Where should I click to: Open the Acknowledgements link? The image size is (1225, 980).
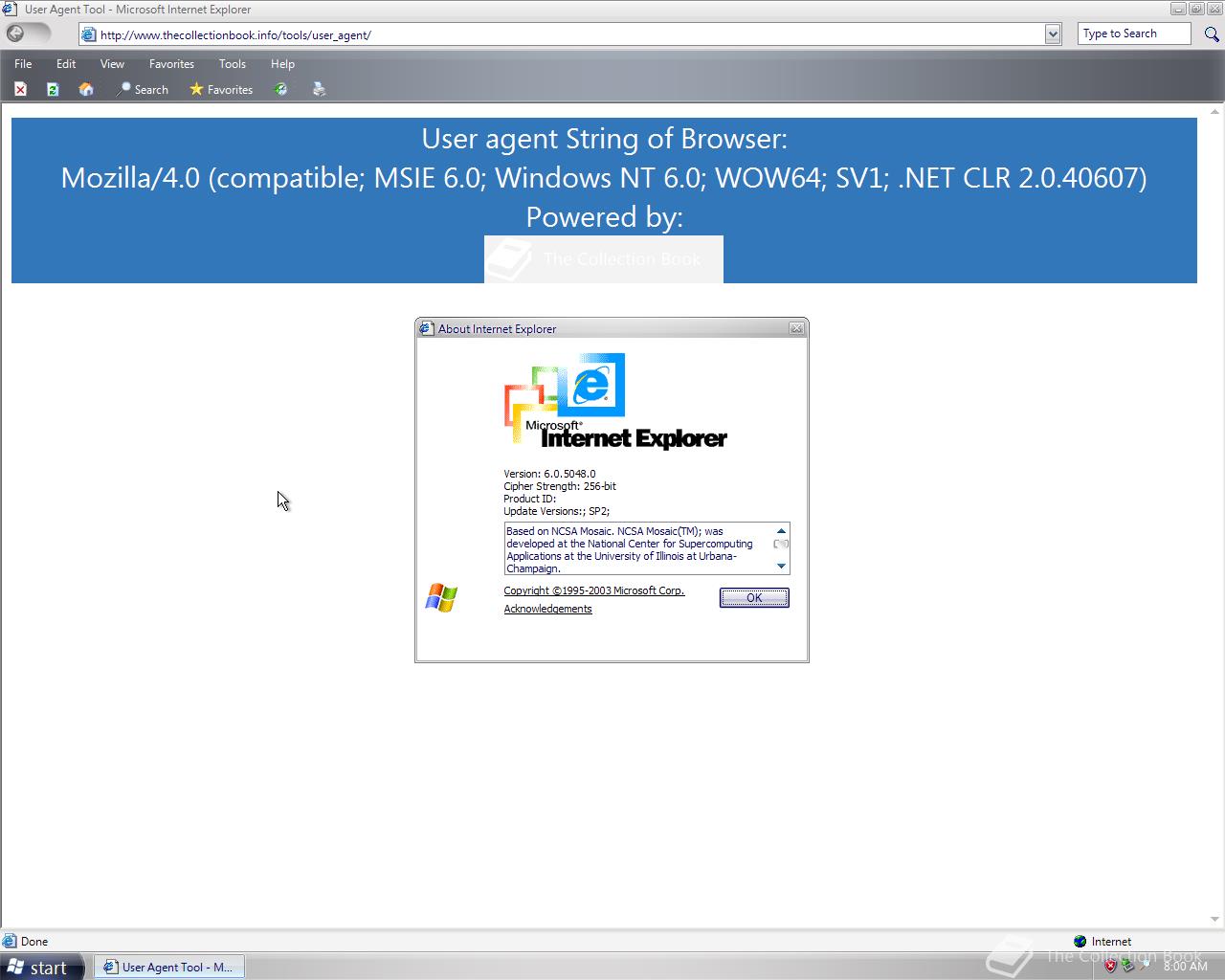coord(547,609)
